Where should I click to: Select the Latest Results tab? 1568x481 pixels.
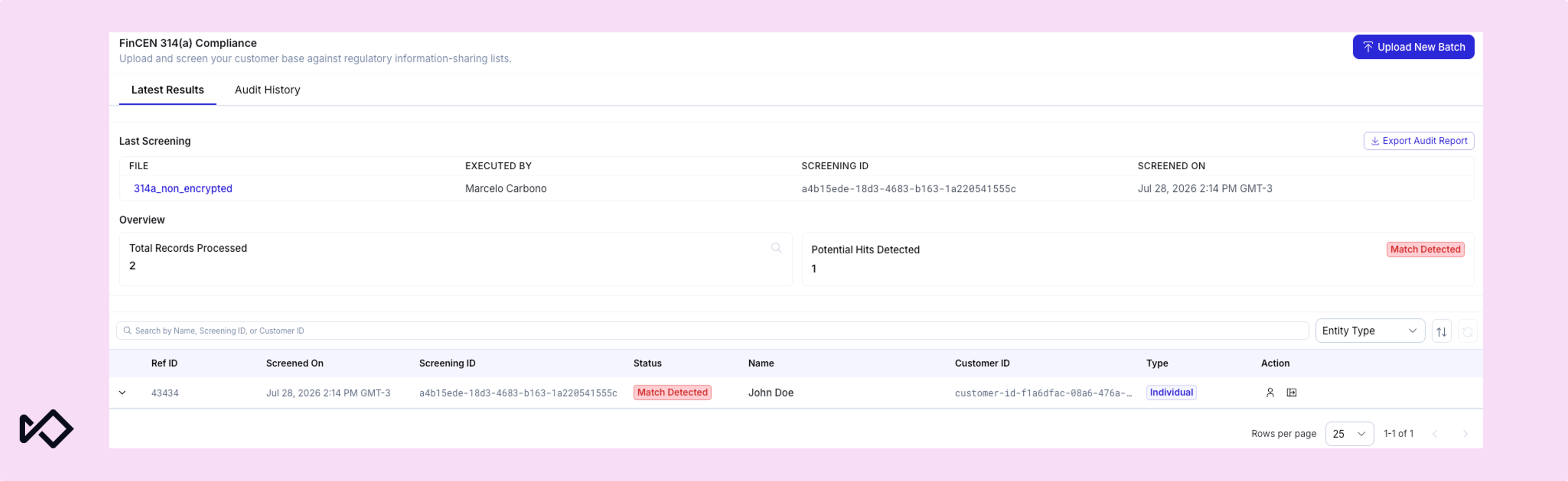[167, 89]
